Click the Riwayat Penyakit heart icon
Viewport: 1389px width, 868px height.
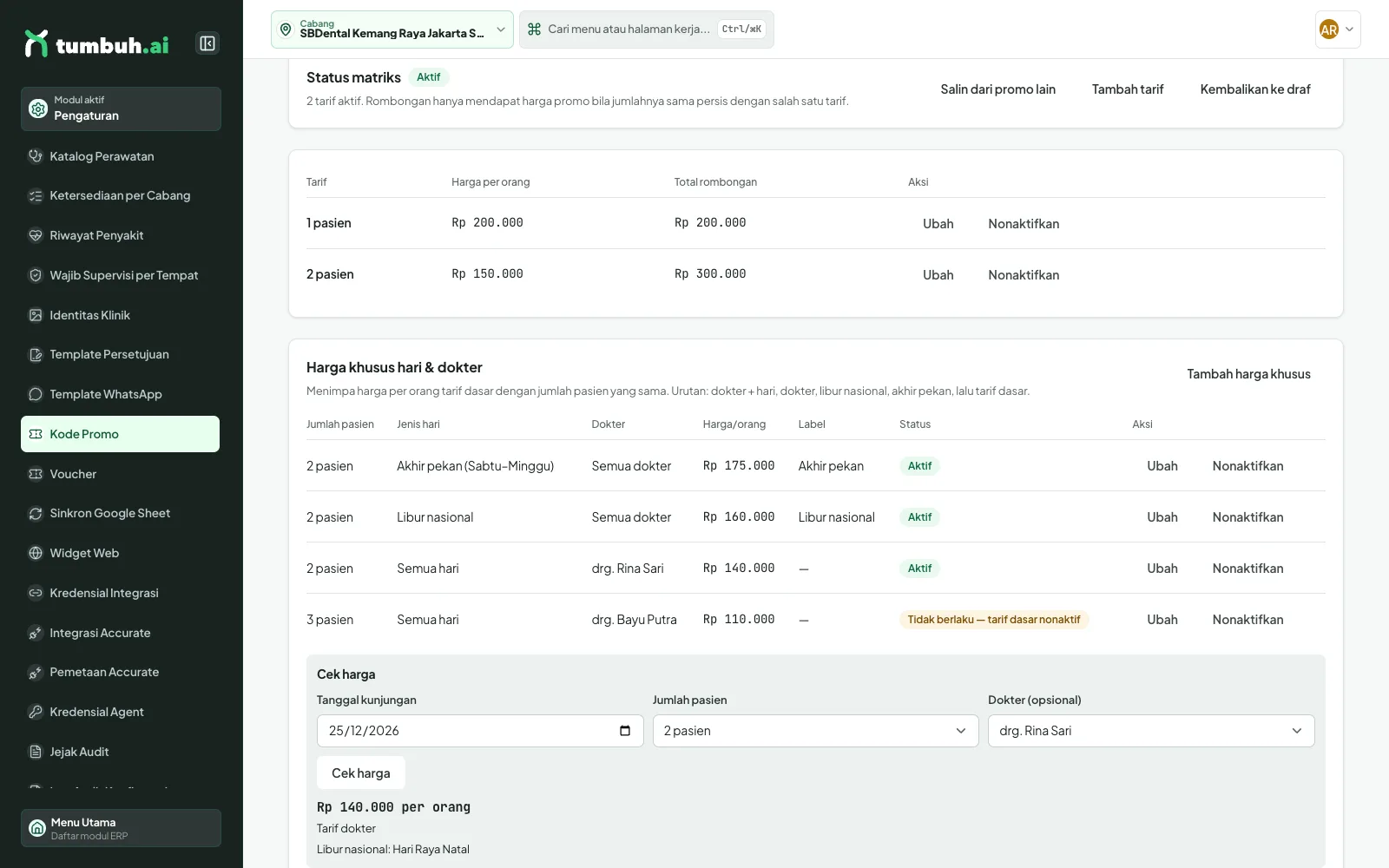(x=36, y=235)
